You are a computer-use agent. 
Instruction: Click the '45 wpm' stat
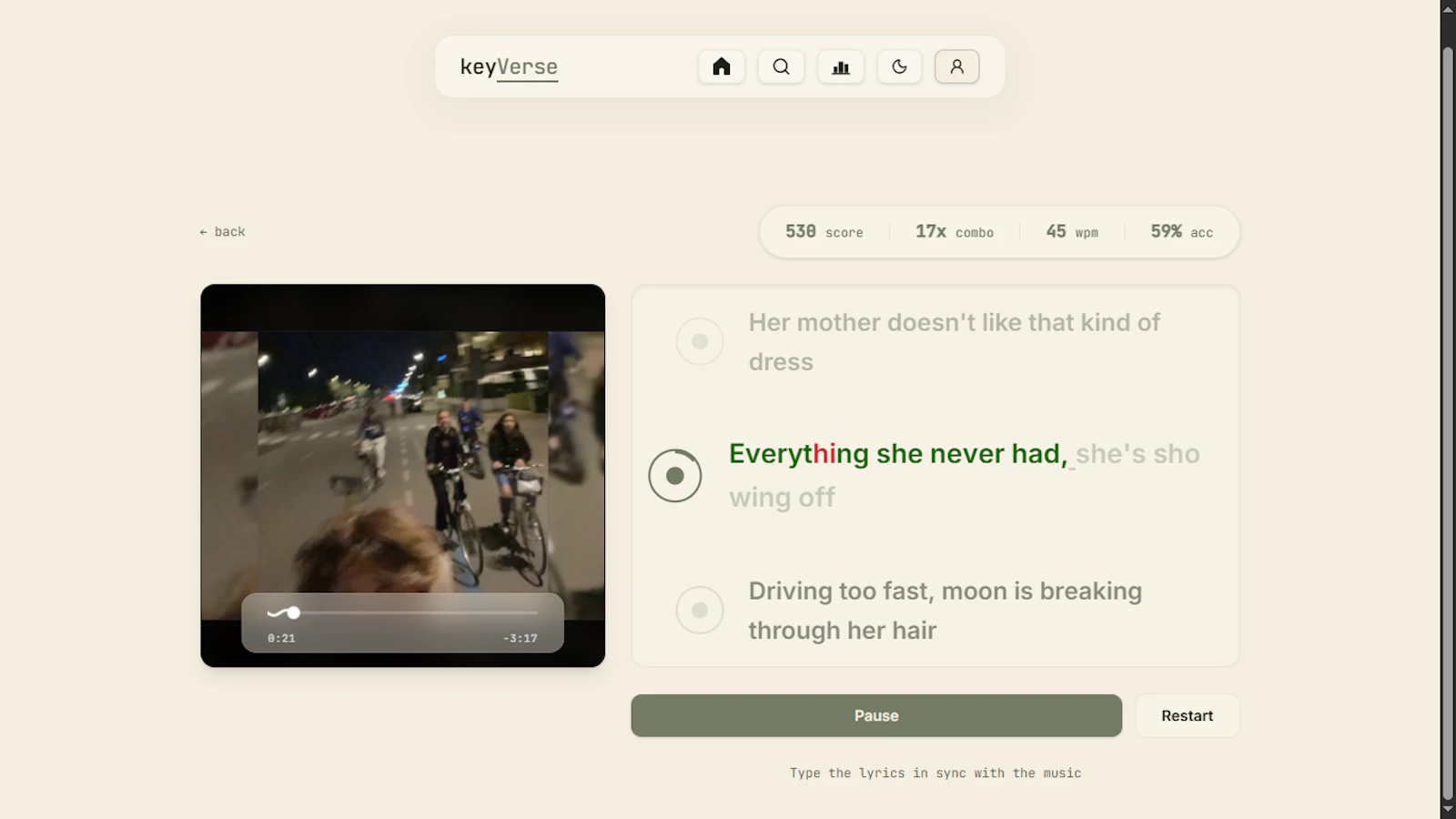coord(1072,232)
